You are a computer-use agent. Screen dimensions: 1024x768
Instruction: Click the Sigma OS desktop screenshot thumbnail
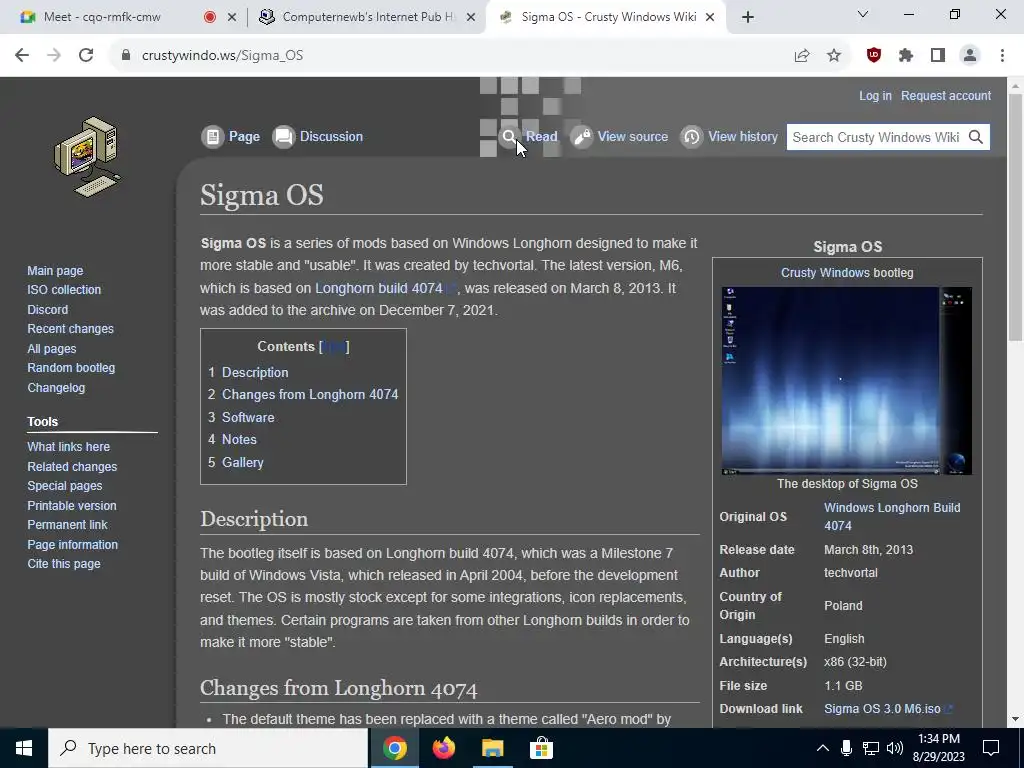[846, 381]
